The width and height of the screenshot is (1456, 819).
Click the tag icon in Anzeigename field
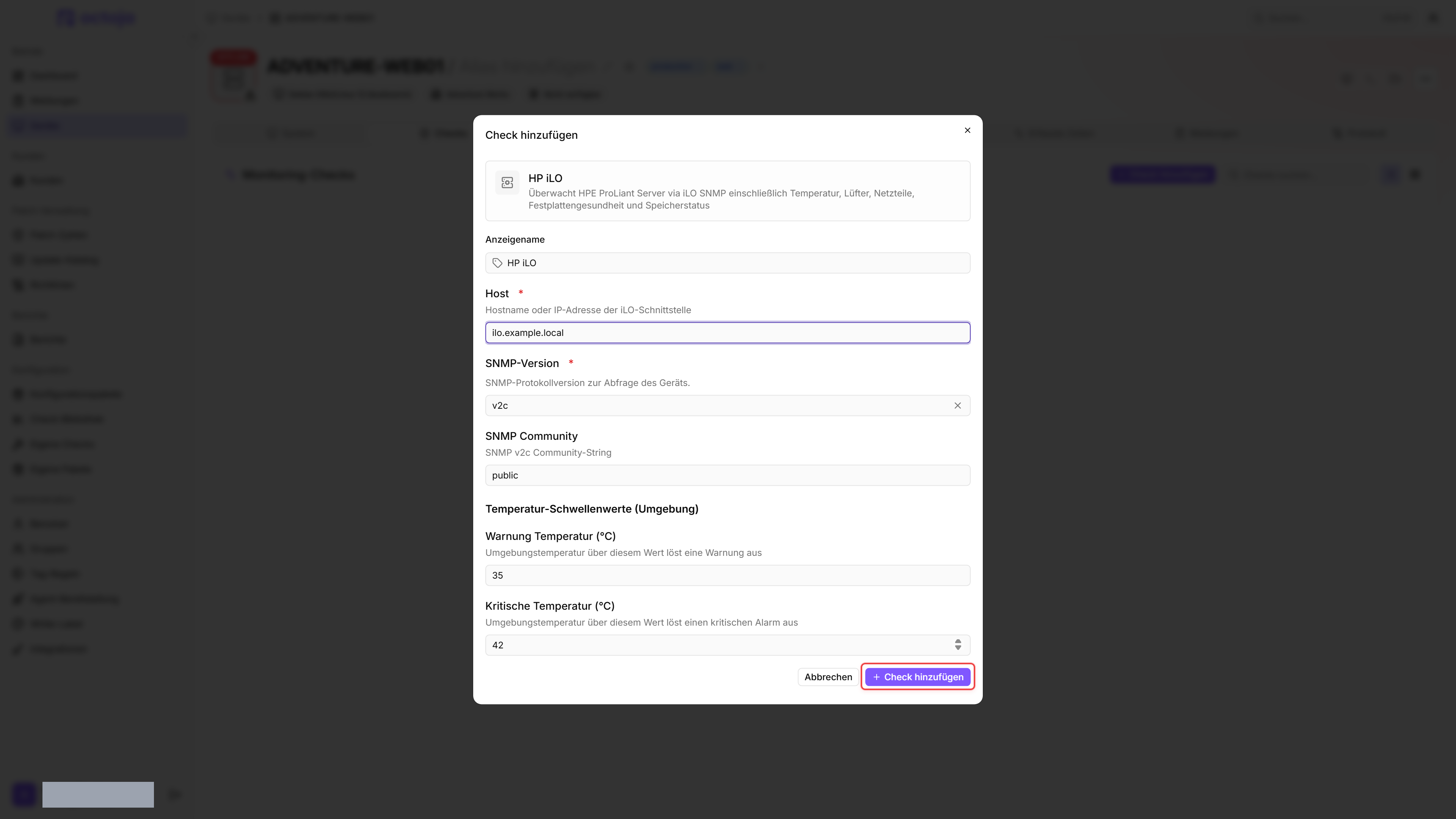(x=497, y=263)
